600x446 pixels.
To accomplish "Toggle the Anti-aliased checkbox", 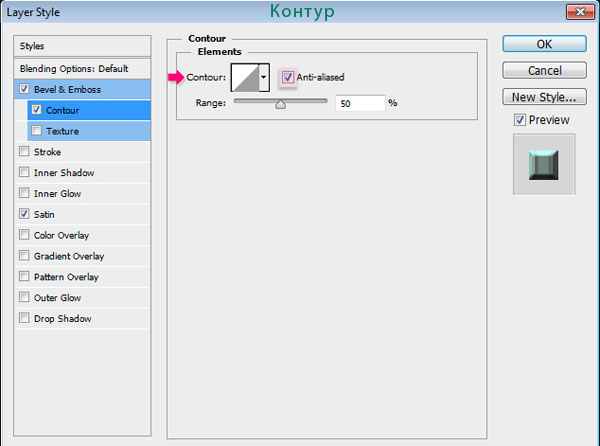I will coord(288,77).
